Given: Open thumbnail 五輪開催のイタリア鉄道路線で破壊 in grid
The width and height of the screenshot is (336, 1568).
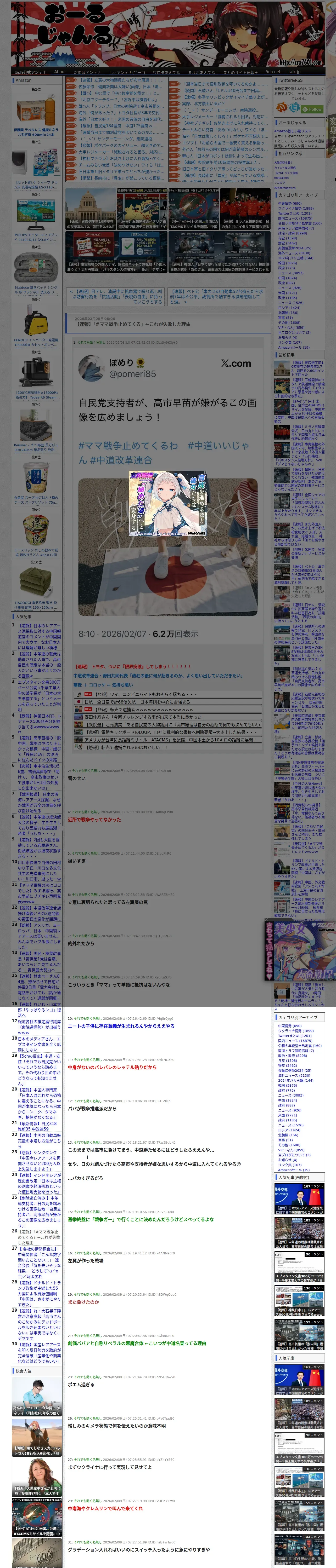Looking at the screenshot, I should point(142,208).
